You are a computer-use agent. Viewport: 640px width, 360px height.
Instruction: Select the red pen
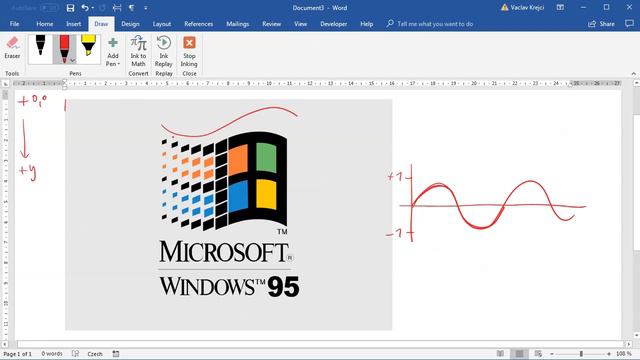pos(64,49)
